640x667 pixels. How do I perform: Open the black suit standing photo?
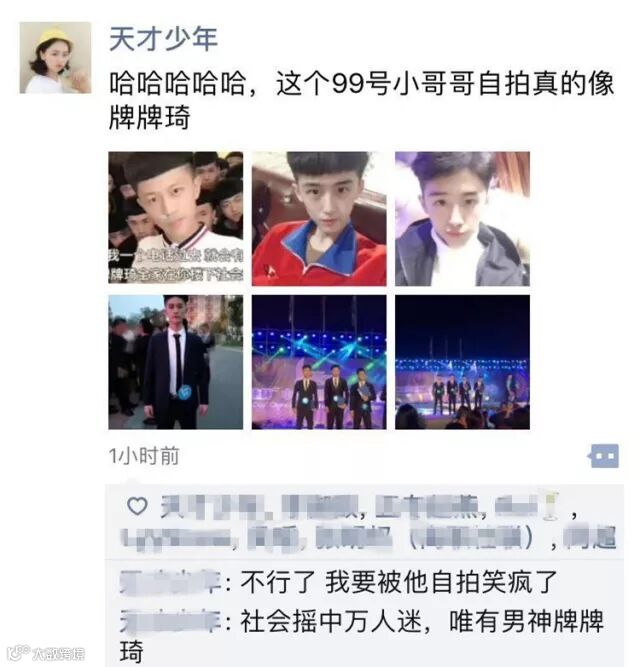[176, 362]
